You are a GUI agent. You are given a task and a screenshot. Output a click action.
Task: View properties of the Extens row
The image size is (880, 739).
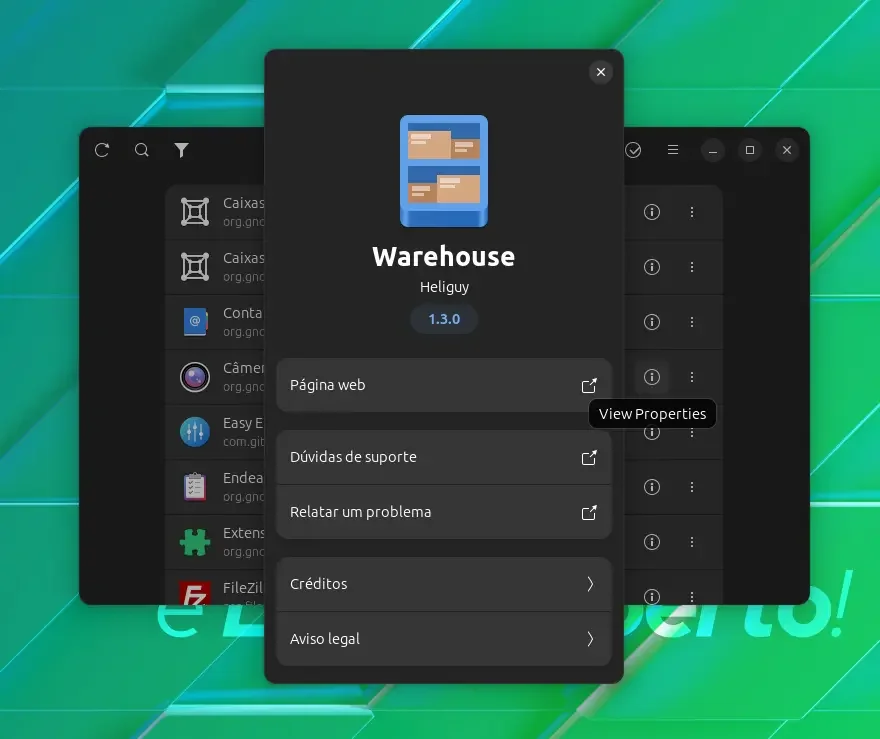pyautogui.click(x=652, y=542)
